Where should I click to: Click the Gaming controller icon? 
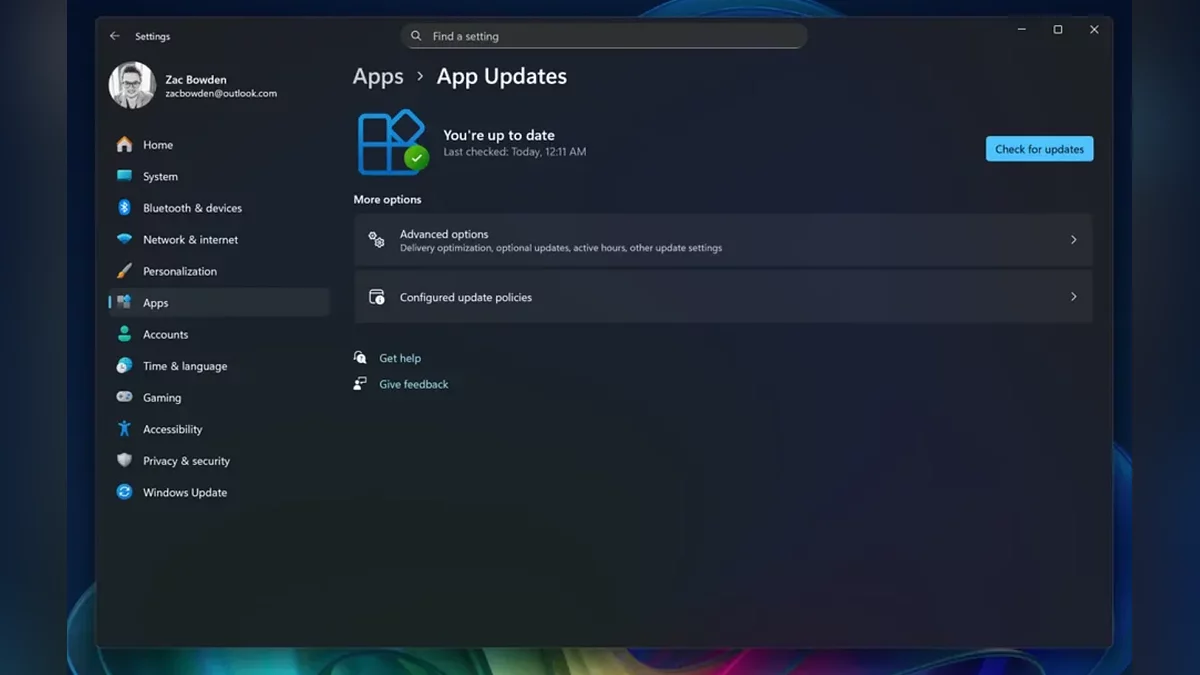[x=124, y=397]
